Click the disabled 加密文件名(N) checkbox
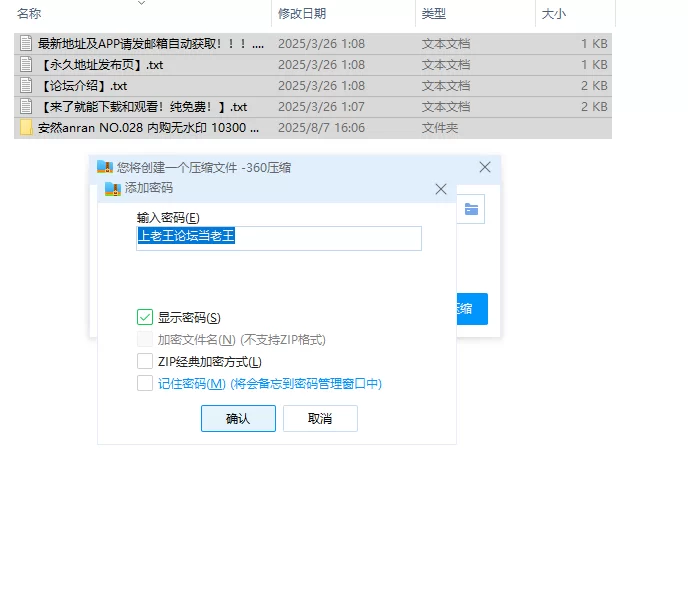Image resolution: width=688 pixels, height=613 pixels. (x=145, y=339)
